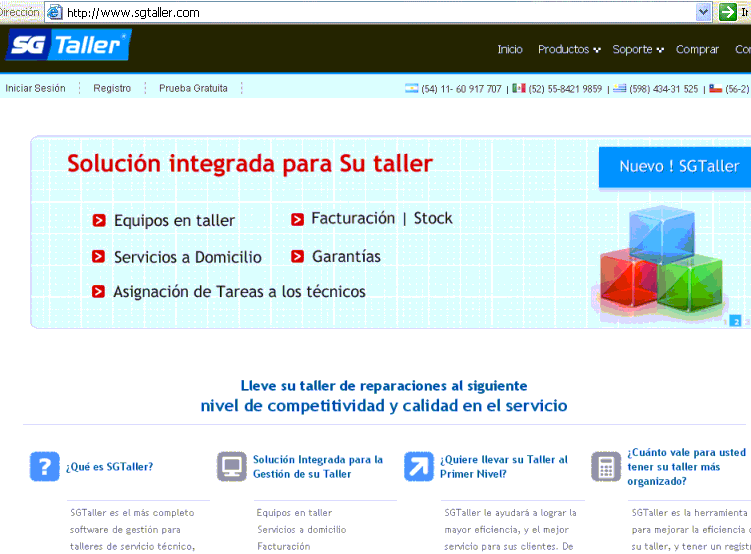Image resolution: width=751 pixels, height=554 pixels.
Task: Open the address bar history dropdown
Action: (x=703, y=12)
